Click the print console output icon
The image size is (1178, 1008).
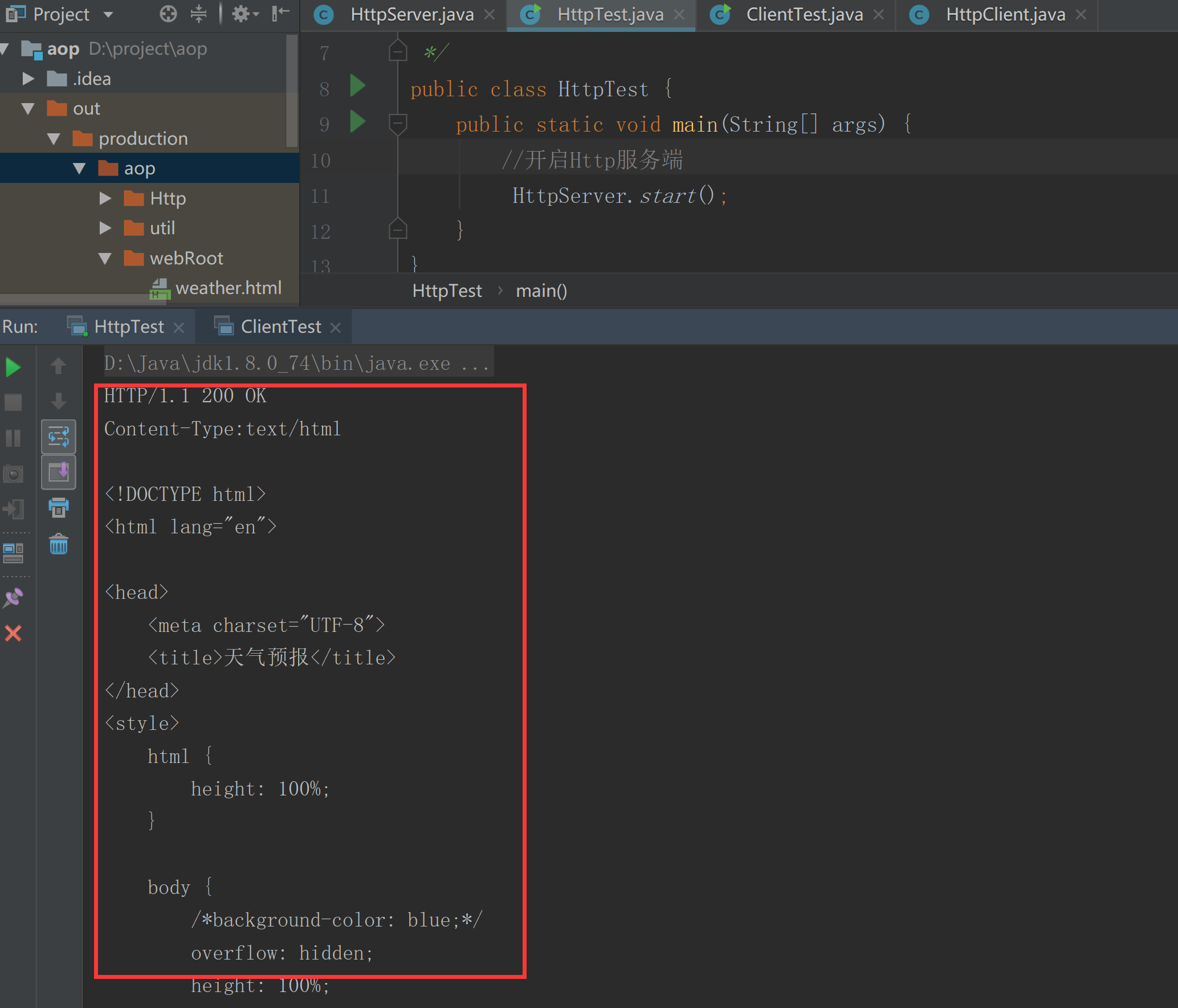click(x=59, y=507)
